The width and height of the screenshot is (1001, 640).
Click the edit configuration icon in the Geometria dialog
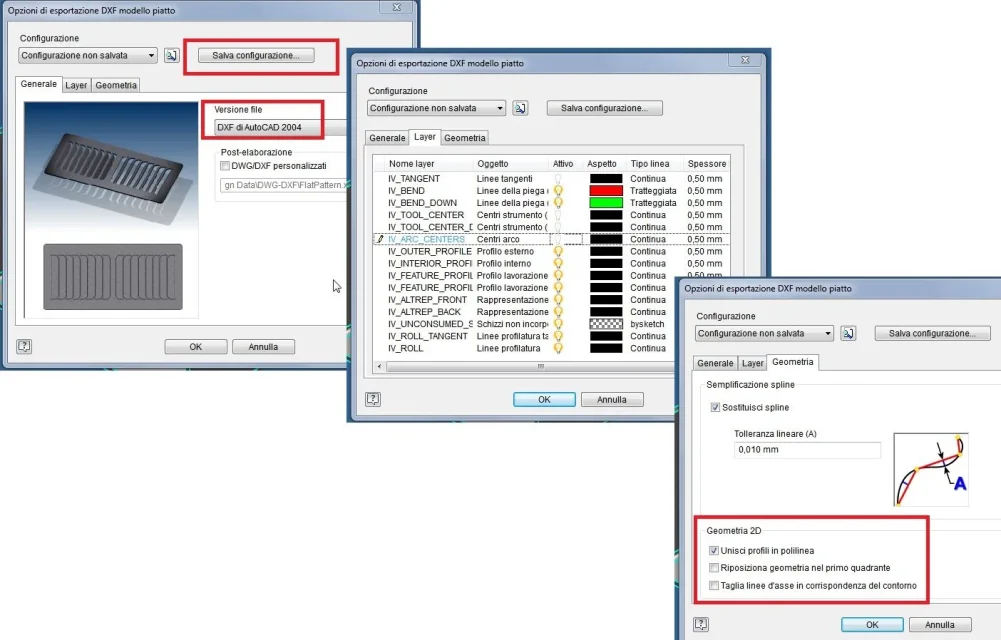pos(848,333)
